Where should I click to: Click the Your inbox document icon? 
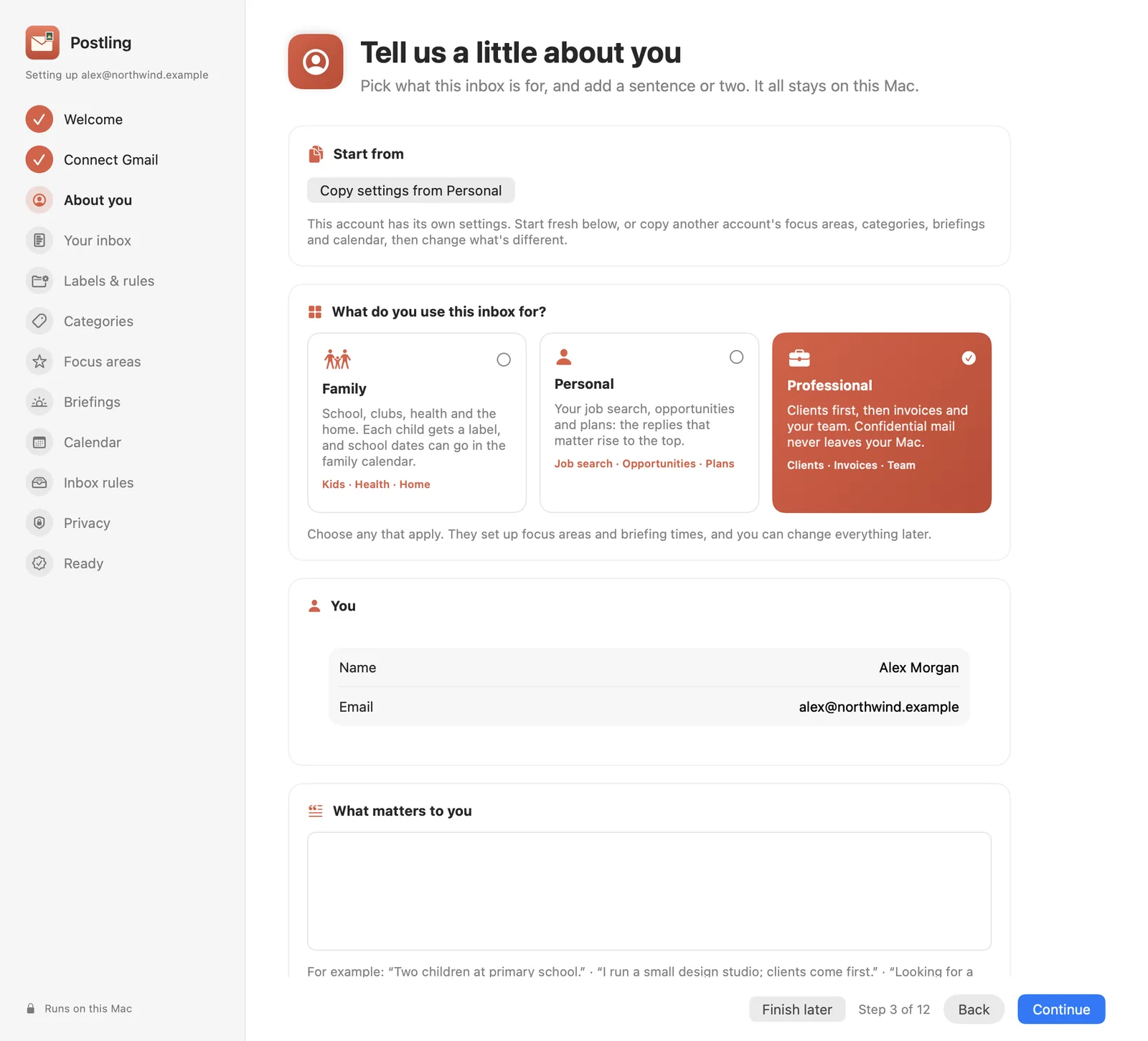coord(39,240)
